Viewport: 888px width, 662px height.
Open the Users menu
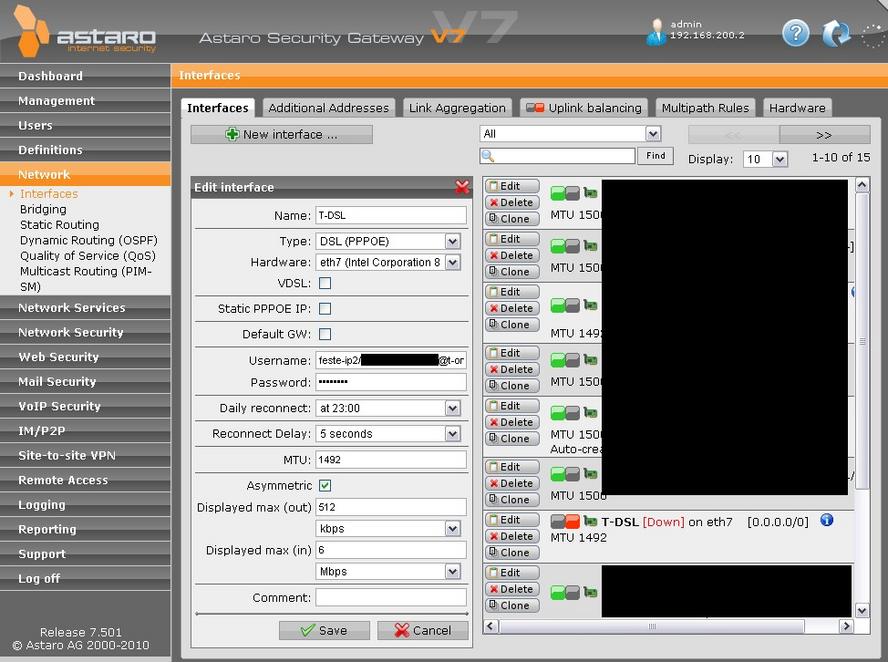coord(85,125)
